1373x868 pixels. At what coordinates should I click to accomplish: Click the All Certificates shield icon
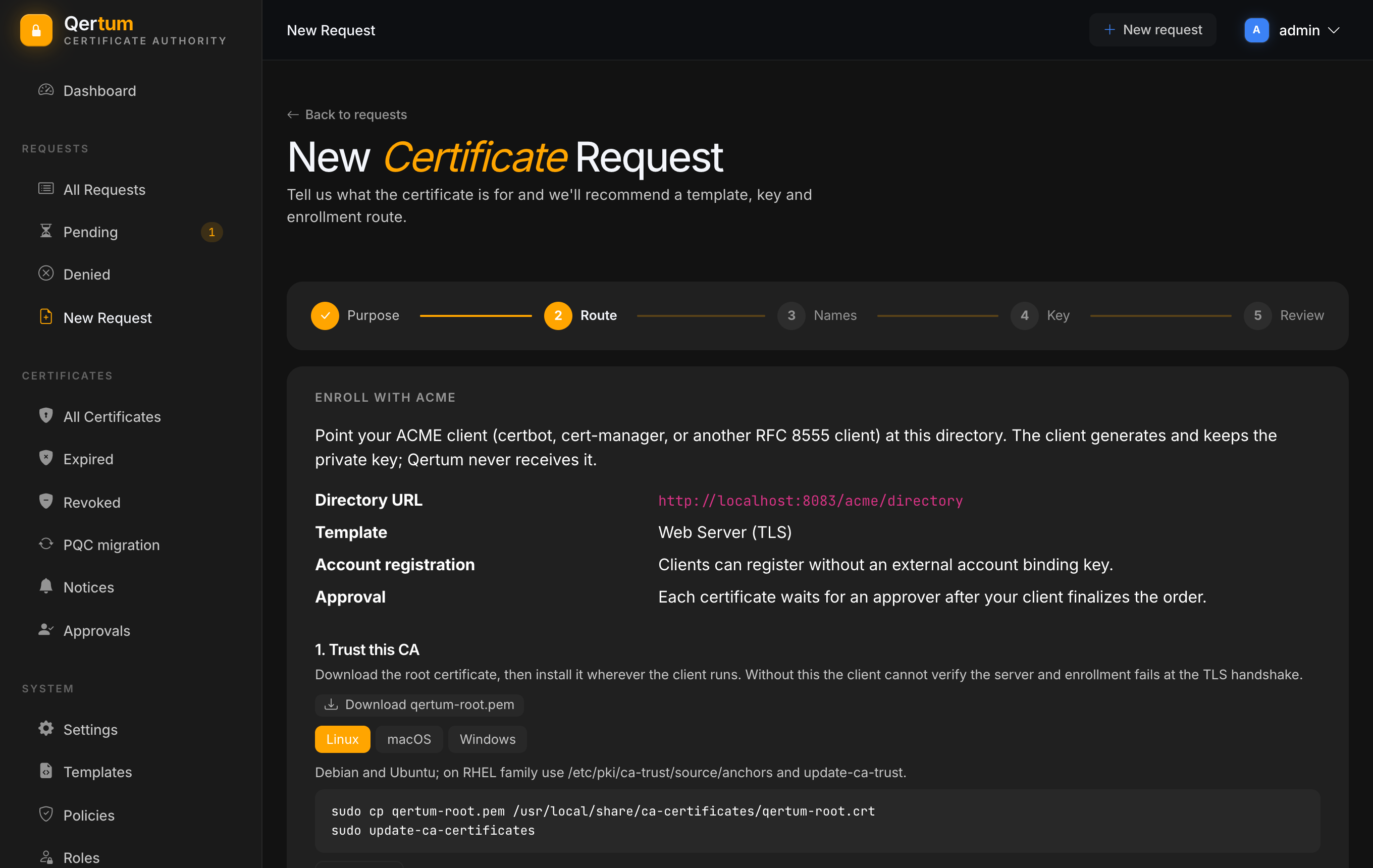point(45,415)
